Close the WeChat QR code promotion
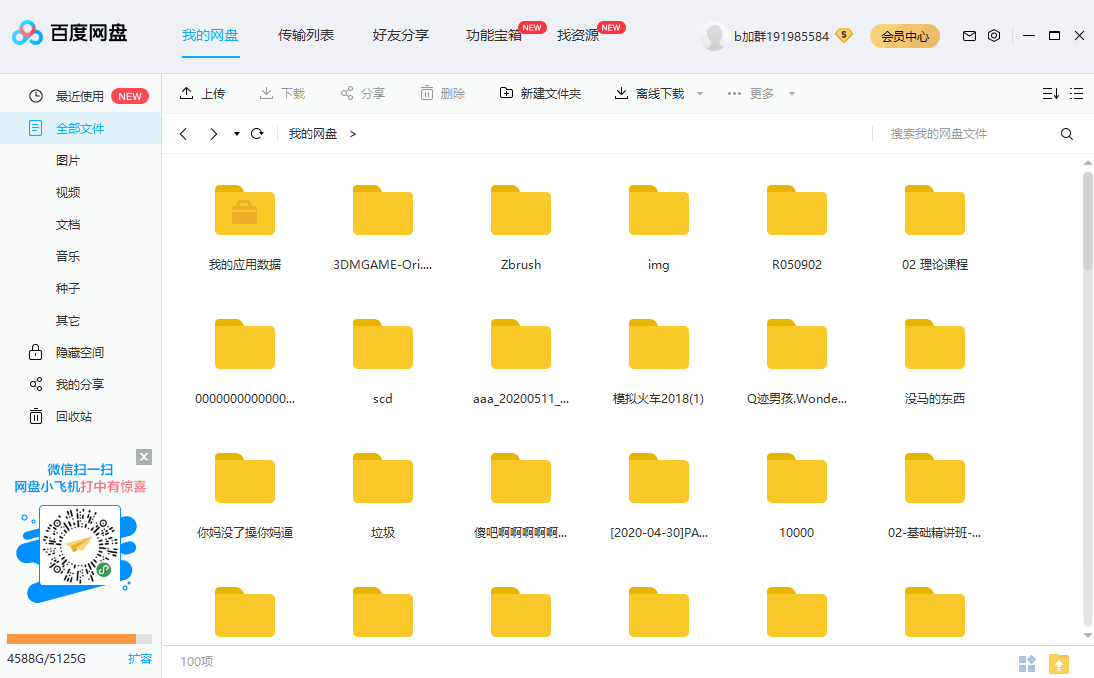Image resolution: width=1094 pixels, height=678 pixels. pyautogui.click(x=144, y=457)
